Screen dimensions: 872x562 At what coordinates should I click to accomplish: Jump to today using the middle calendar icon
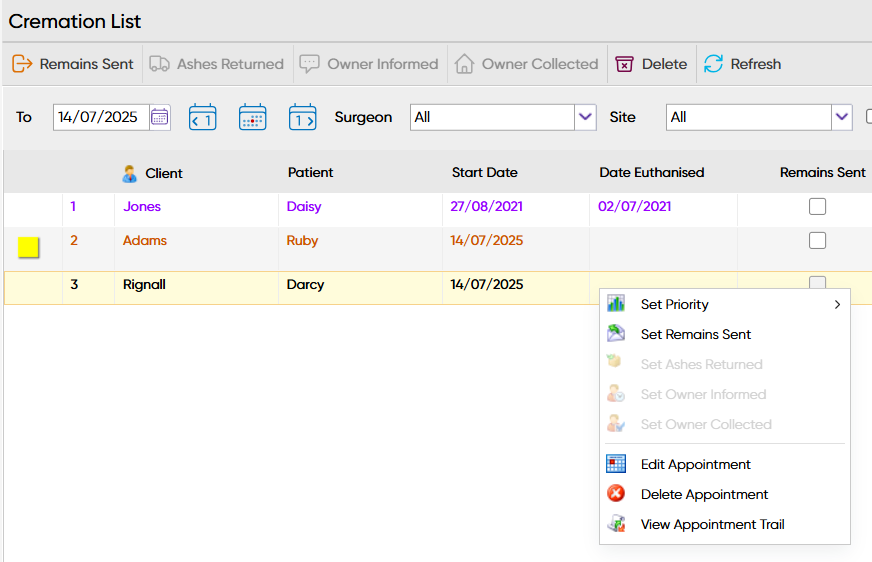[252, 117]
